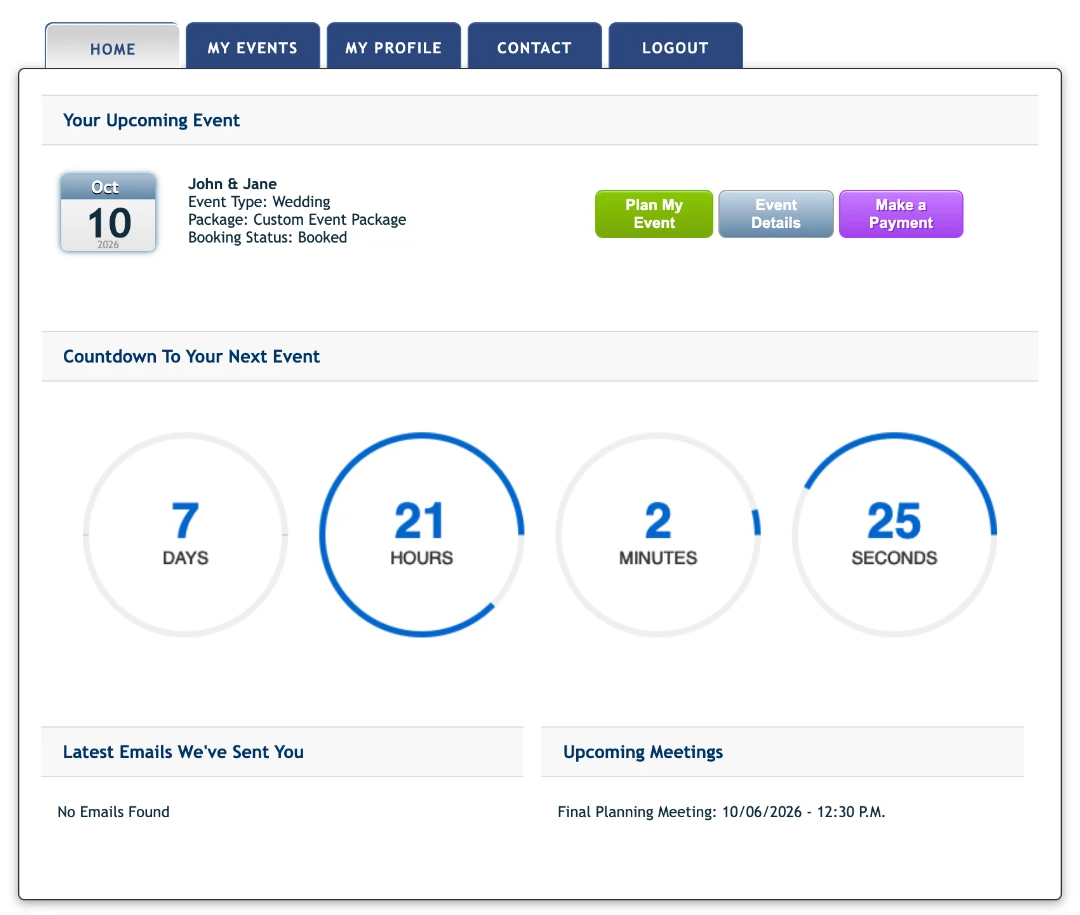
Task: Click the 2 Minutes countdown circle
Action: 658,534
